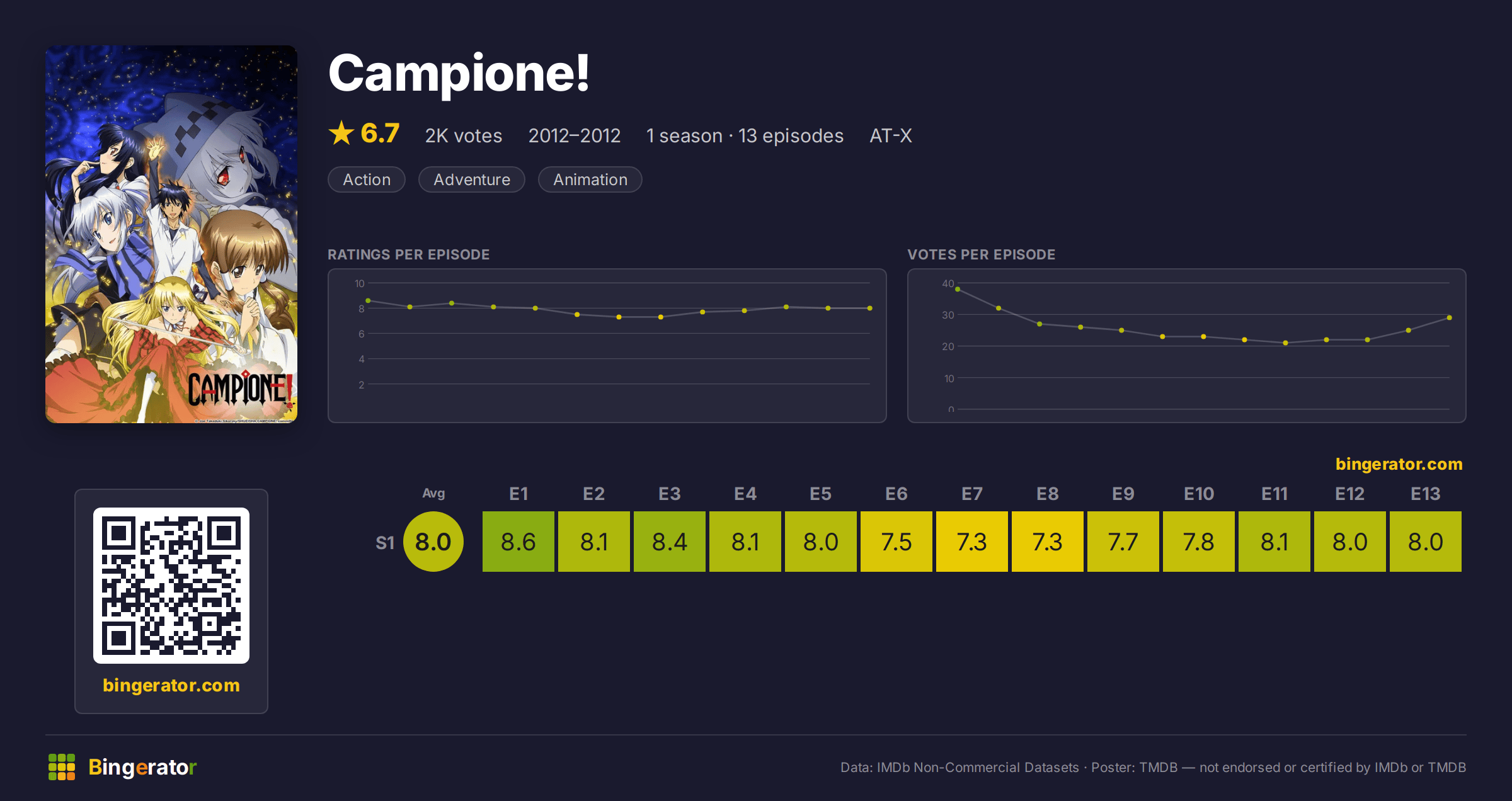1512x801 pixels.
Task: Click the E3 rating cell 8.4
Action: pos(670,542)
